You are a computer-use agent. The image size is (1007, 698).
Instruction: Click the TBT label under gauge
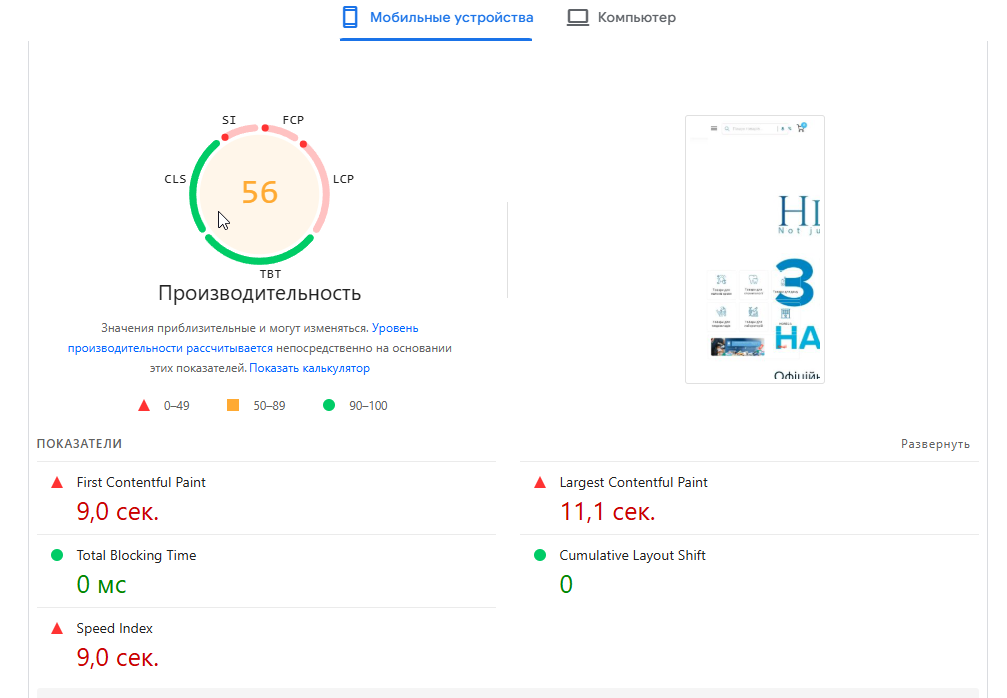click(x=270, y=274)
